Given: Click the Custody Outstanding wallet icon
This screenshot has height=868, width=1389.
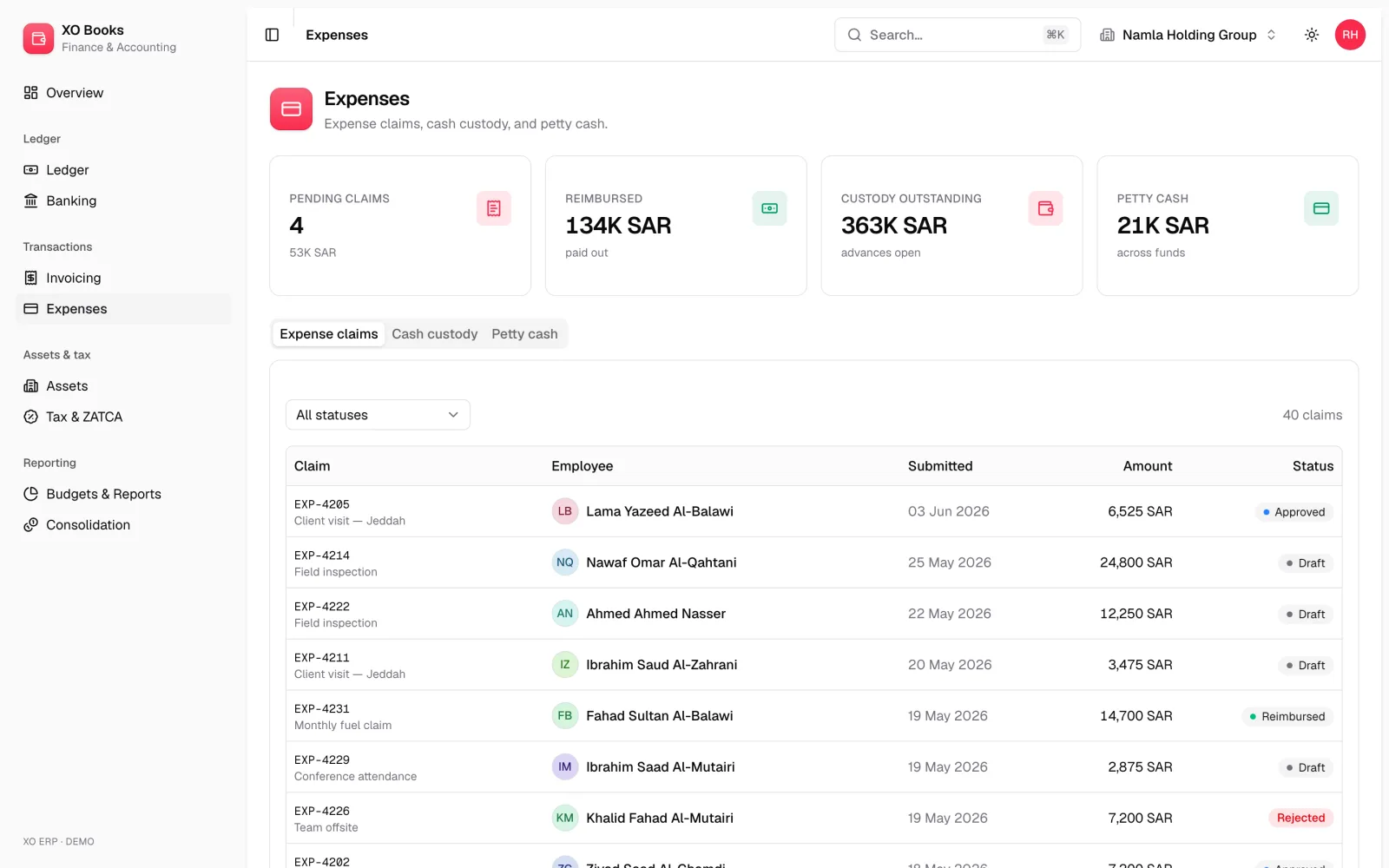Looking at the screenshot, I should 1045,208.
